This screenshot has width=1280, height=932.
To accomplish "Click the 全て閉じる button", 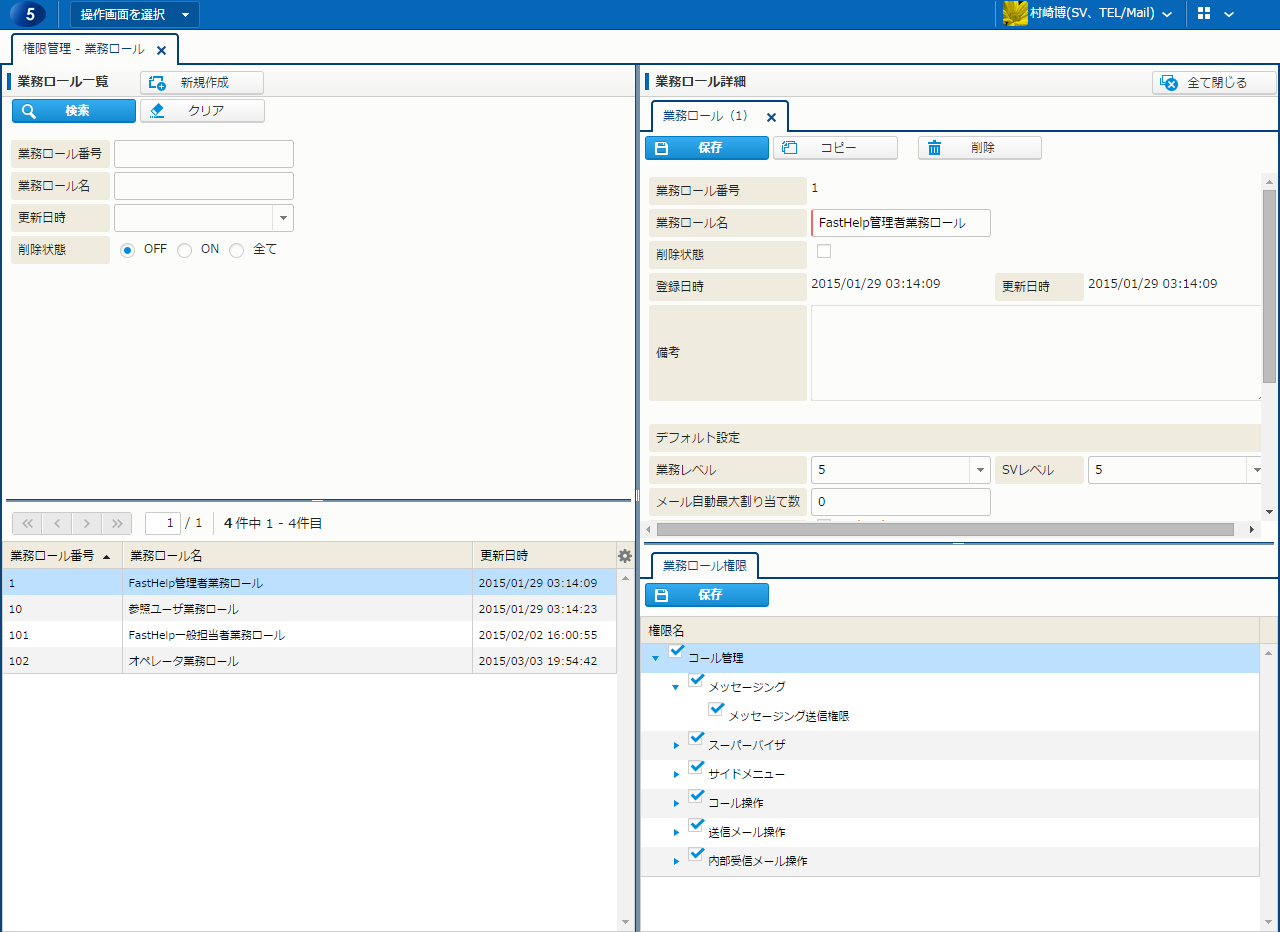I will pos(1214,83).
